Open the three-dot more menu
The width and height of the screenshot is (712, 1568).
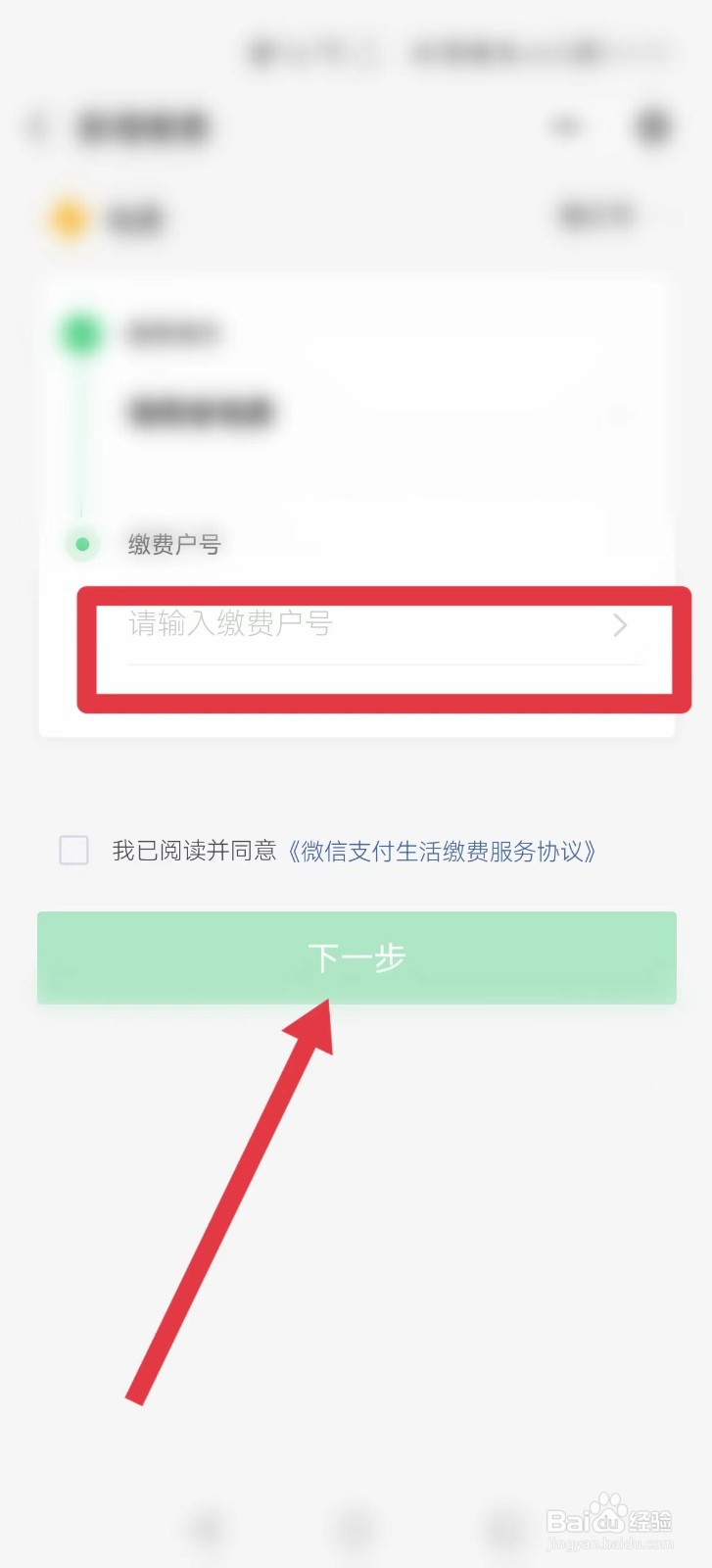(565, 126)
